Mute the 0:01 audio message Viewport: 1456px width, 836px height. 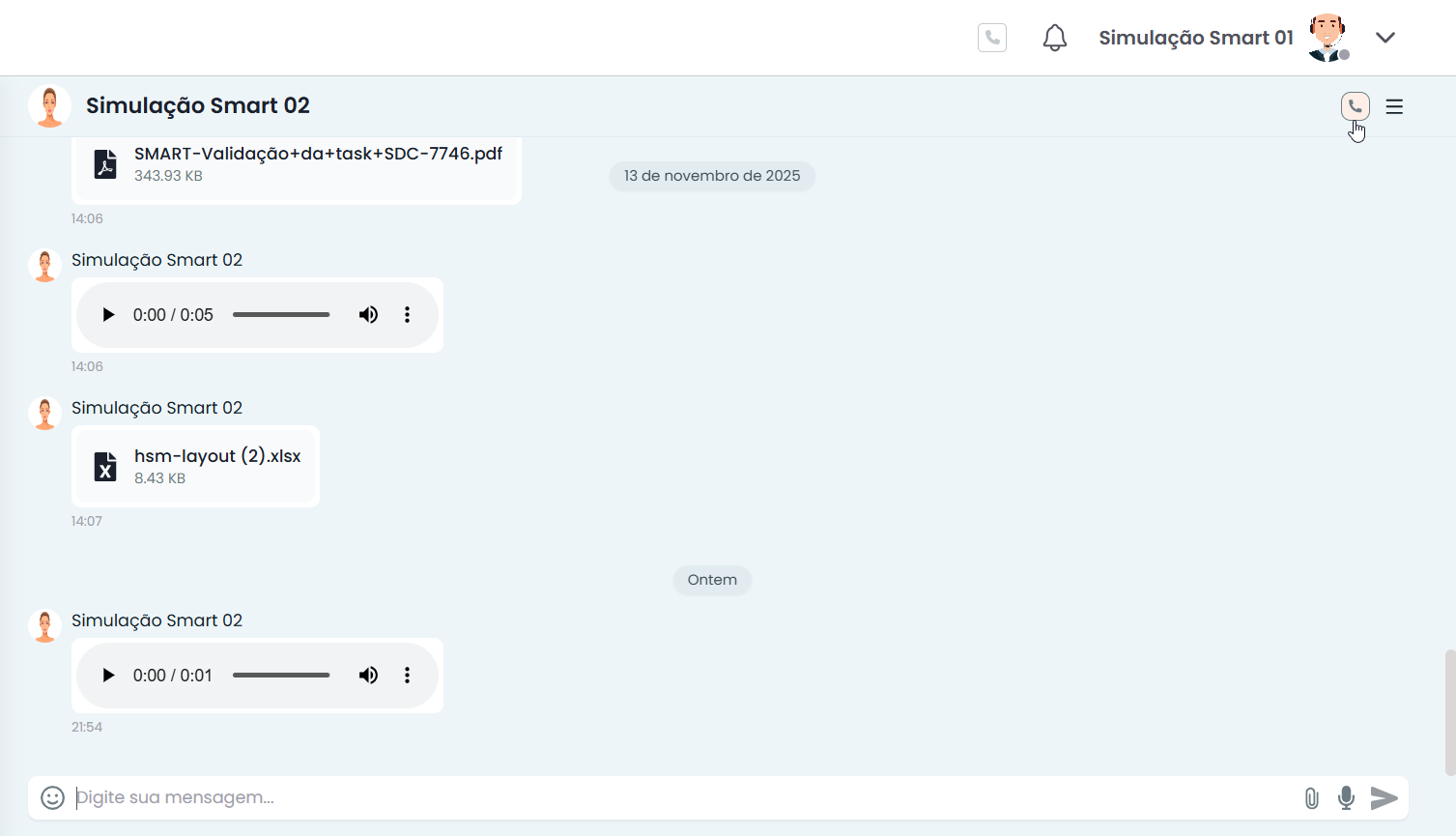coord(368,676)
